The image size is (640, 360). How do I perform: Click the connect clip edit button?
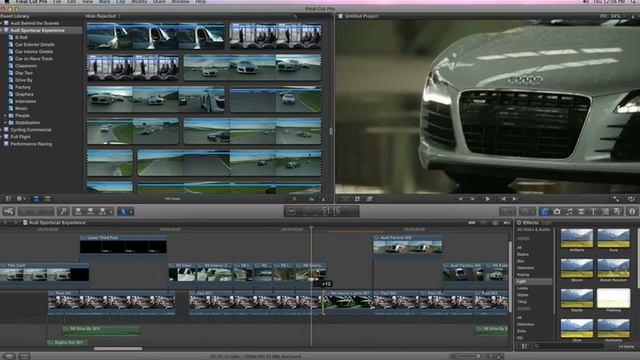coord(78,211)
